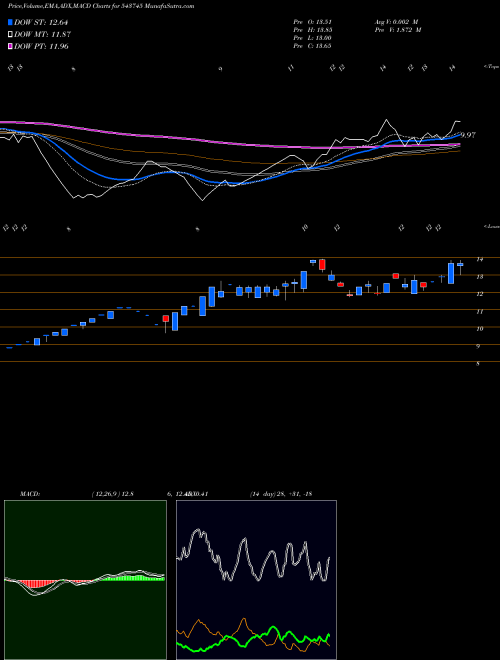Viewport: 500px width, 660px height.
Task: Click the price axis label 9
Action: coord(478,346)
